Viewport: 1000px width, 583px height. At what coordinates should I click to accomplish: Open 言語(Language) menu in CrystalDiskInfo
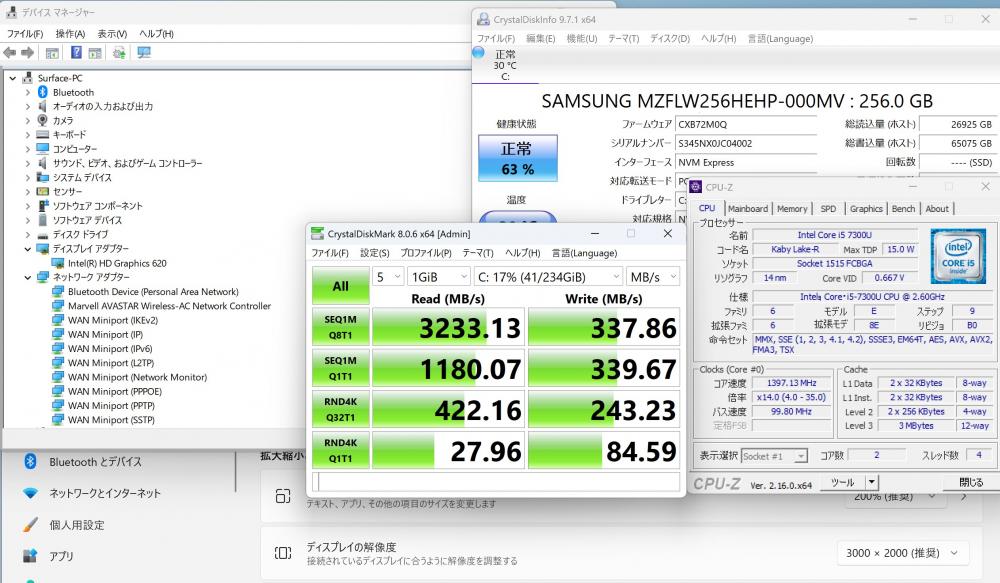(780, 39)
